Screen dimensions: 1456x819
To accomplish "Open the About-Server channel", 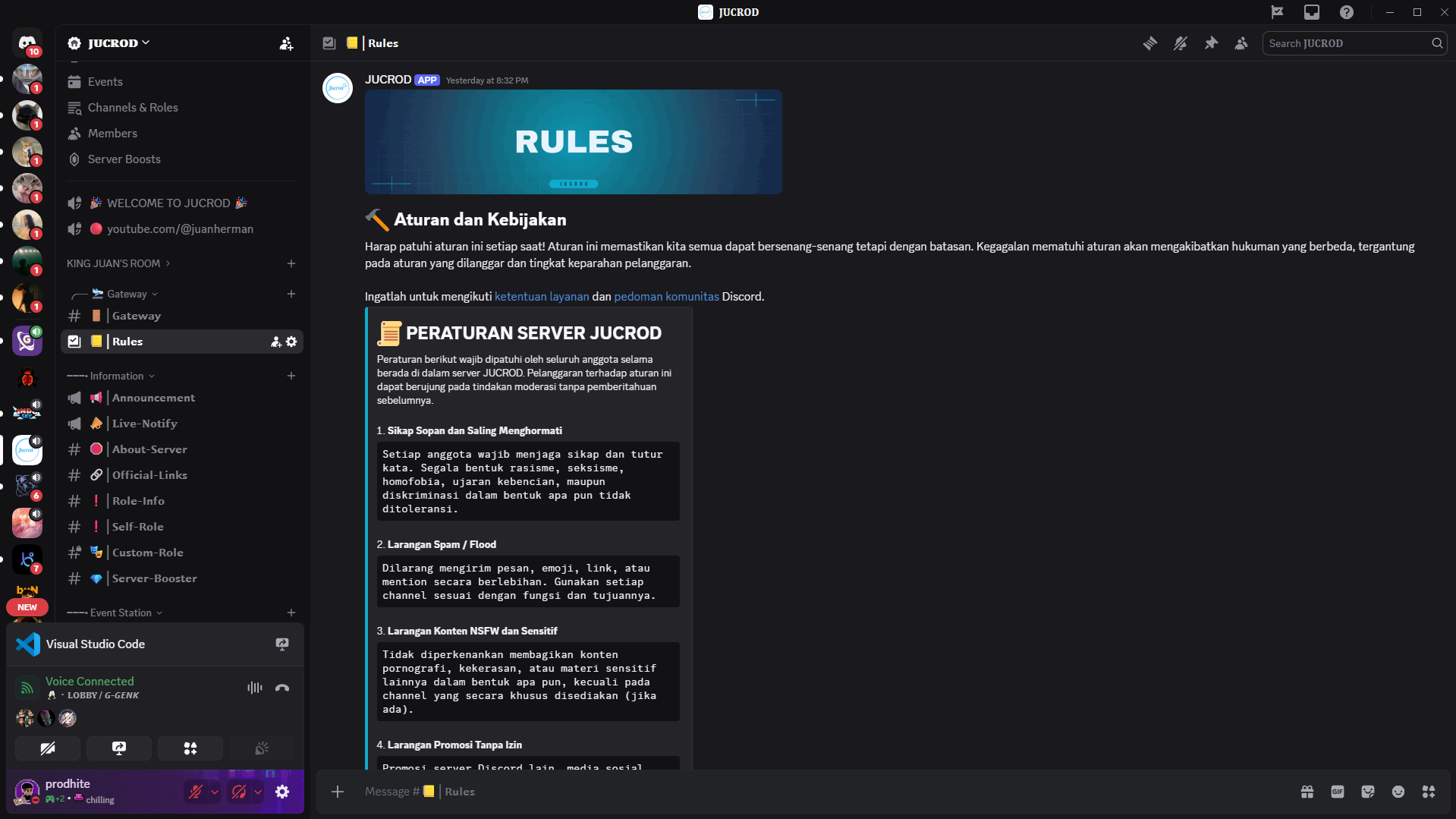I will (x=182, y=449).
